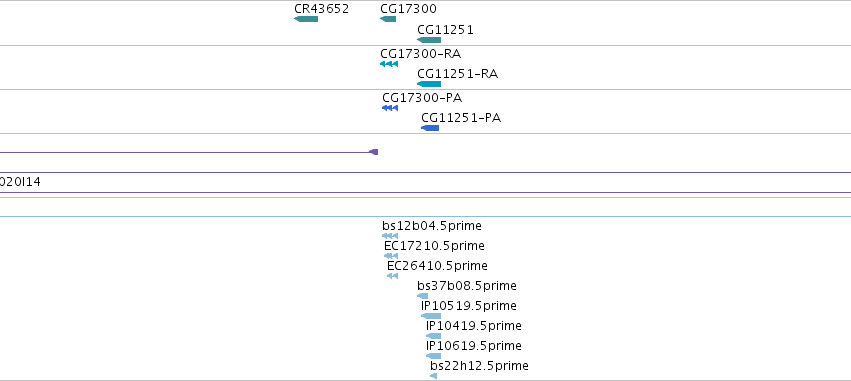
Task: Open the CR43652 gene label
Action: (x=321, y=9)
